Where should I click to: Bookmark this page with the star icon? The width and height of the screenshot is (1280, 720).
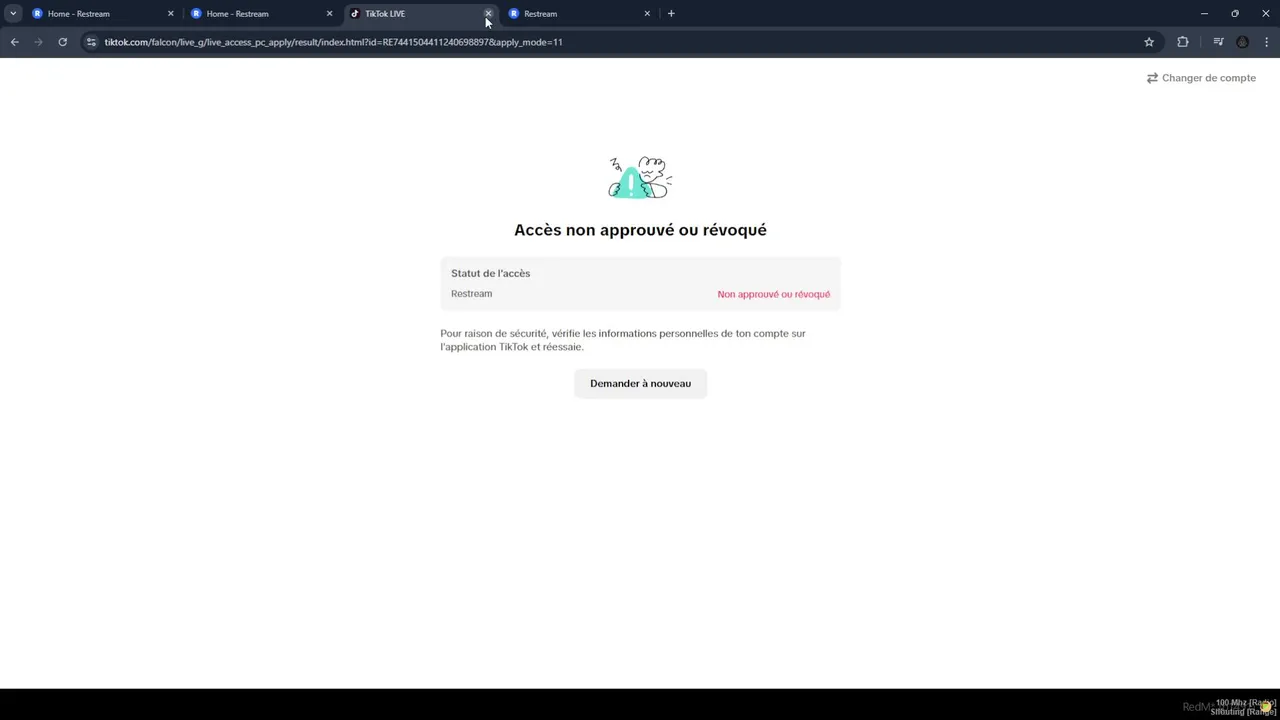1149,42
